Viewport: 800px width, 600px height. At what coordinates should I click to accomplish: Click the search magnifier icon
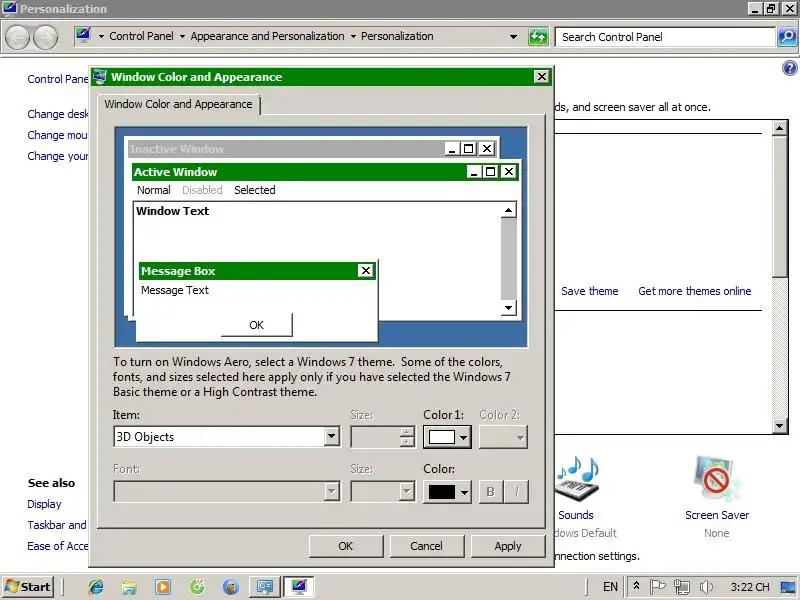point(787,37)
